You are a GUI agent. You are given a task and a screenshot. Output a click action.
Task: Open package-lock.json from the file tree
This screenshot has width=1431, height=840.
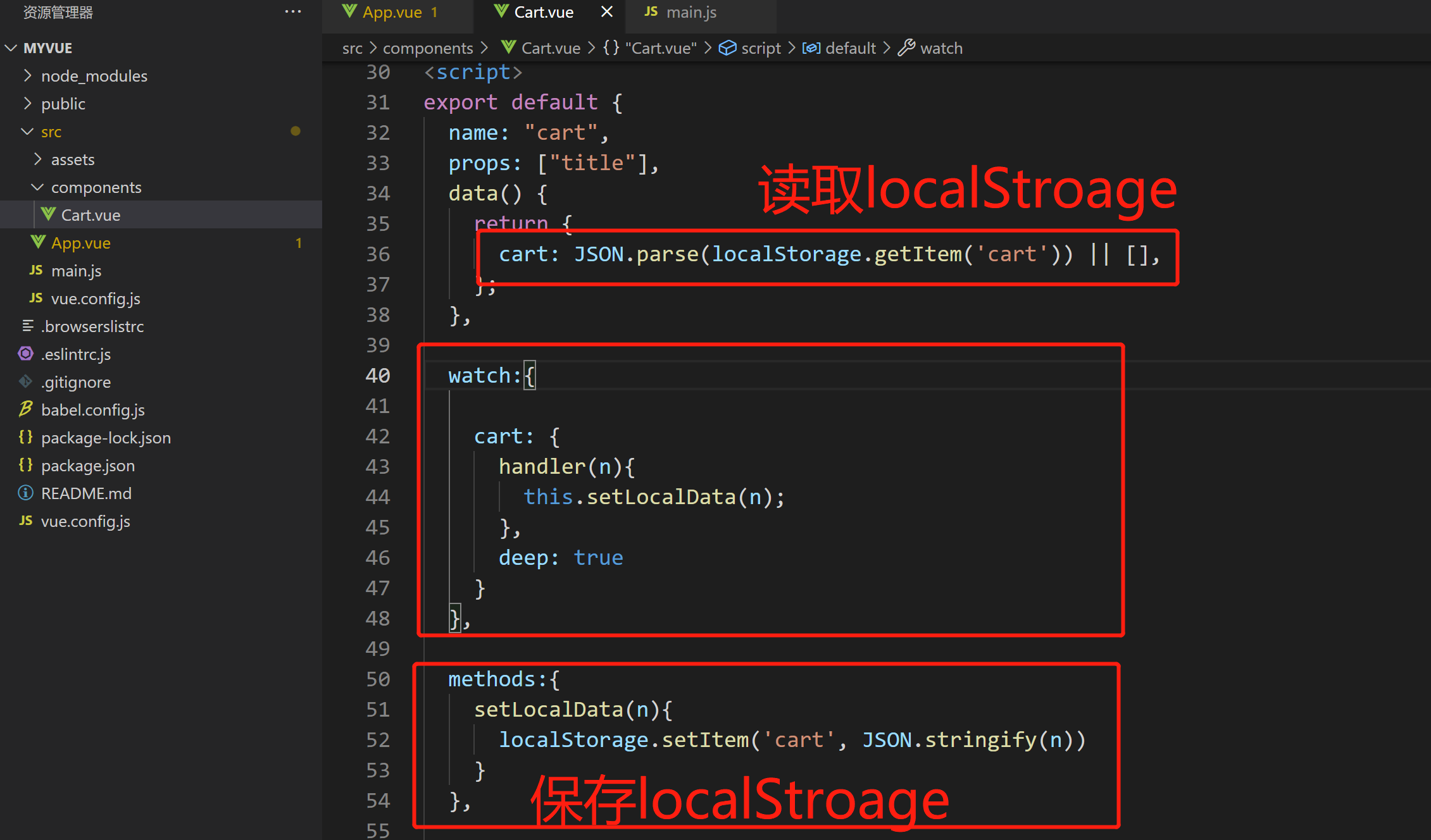click(x=106, y=438)
